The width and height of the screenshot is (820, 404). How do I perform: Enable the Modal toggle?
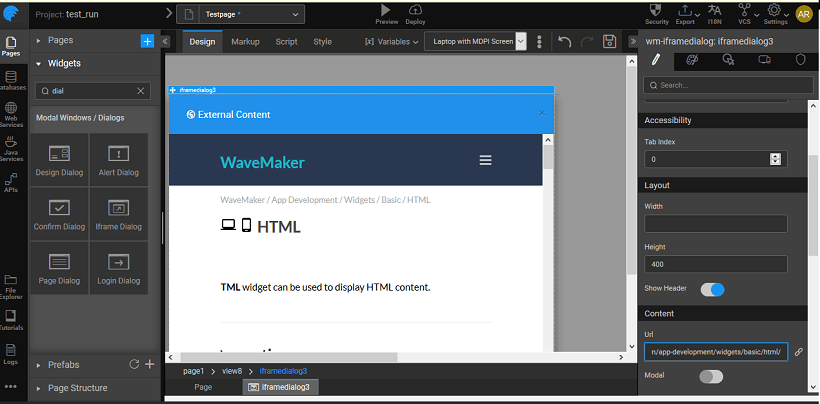click(711, 376)
